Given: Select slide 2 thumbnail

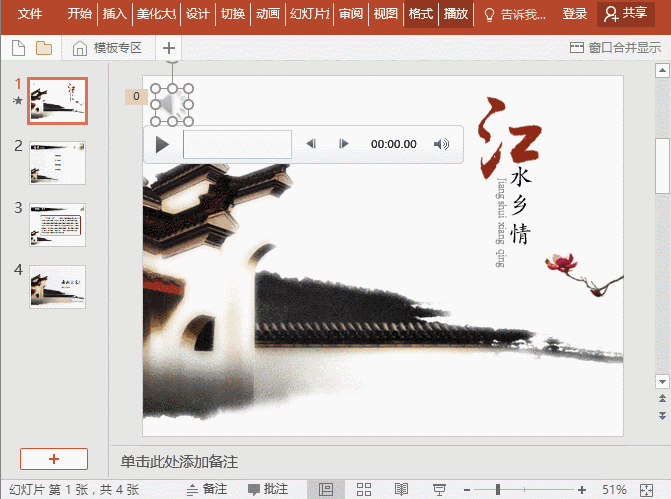Looking at the screenshot, I should point(57,163).
